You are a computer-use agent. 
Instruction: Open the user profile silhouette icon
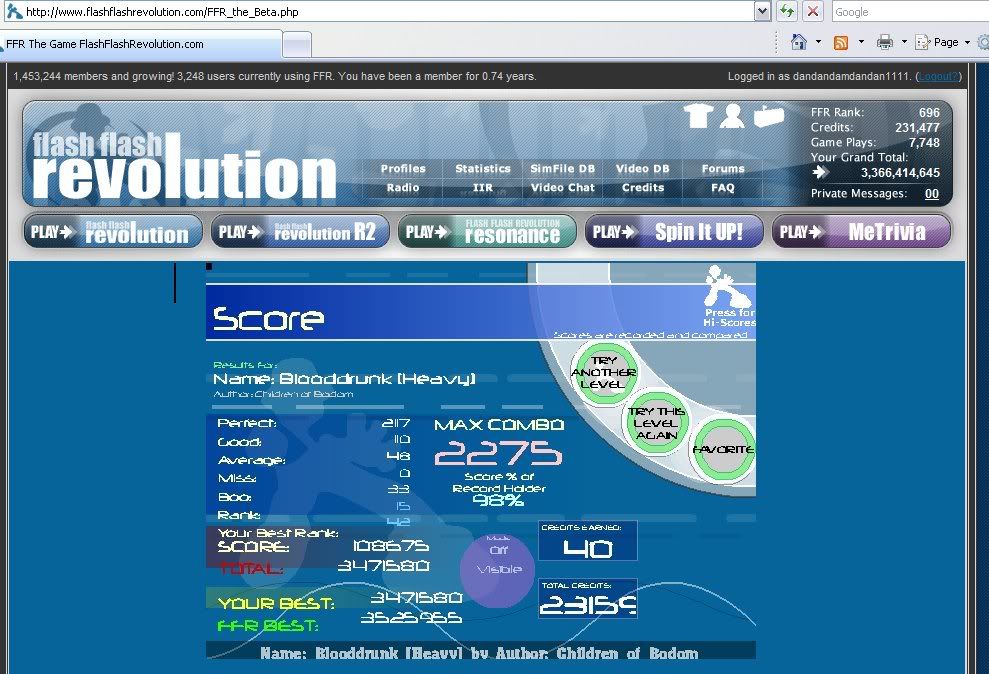click(732, 117)
